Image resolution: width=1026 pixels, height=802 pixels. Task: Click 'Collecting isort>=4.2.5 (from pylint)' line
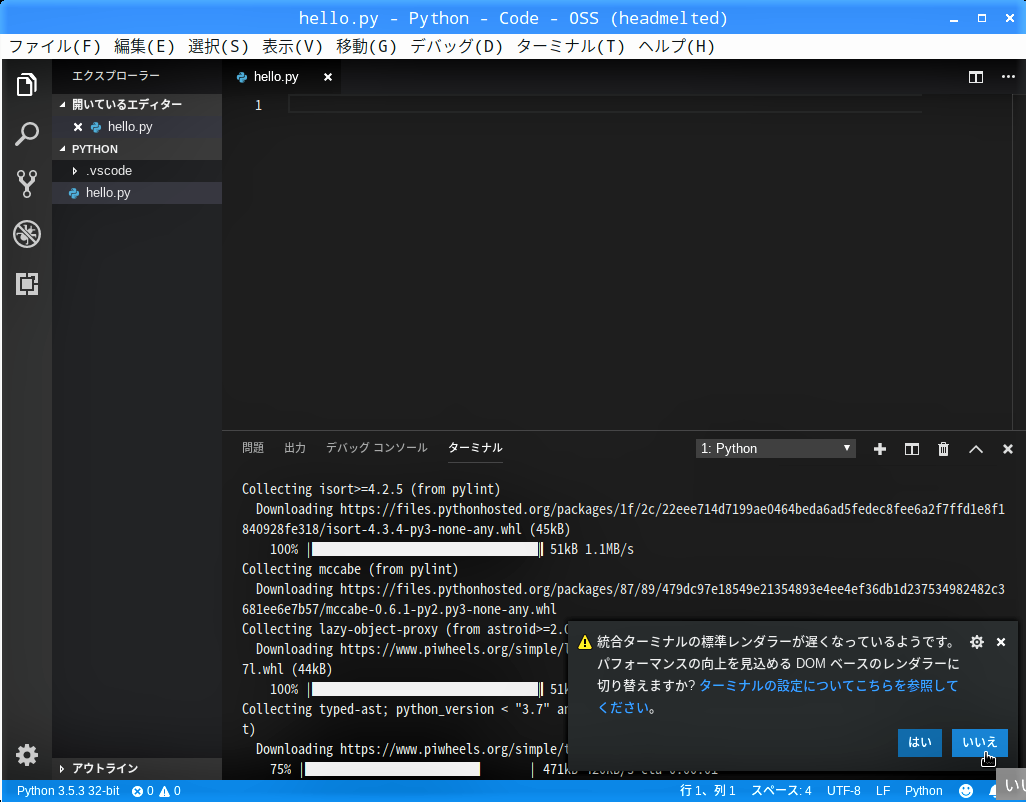[x=371, y=489]
